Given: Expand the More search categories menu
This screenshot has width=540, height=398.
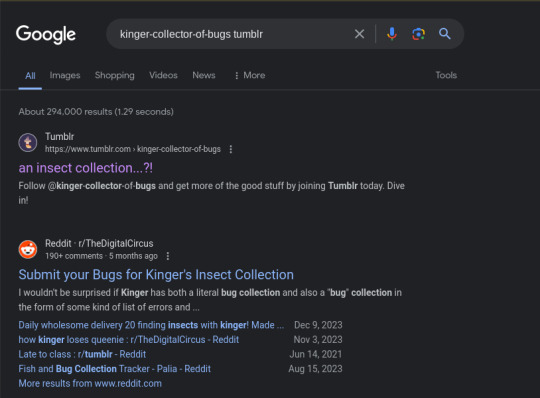Looking at the screenshot, I should [250, 75].
